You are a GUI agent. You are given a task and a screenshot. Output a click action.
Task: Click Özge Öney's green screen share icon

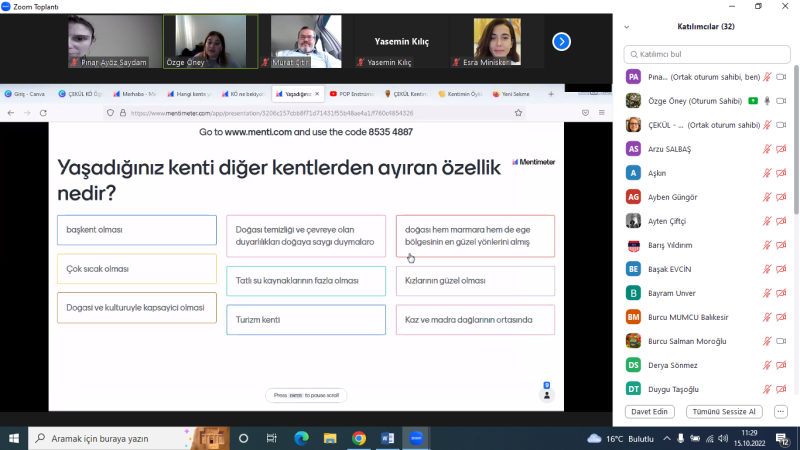753,100
